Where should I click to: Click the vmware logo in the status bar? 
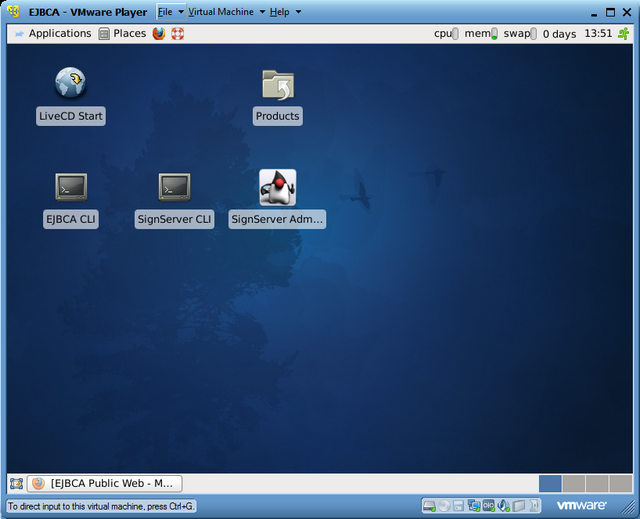point(582,506)
